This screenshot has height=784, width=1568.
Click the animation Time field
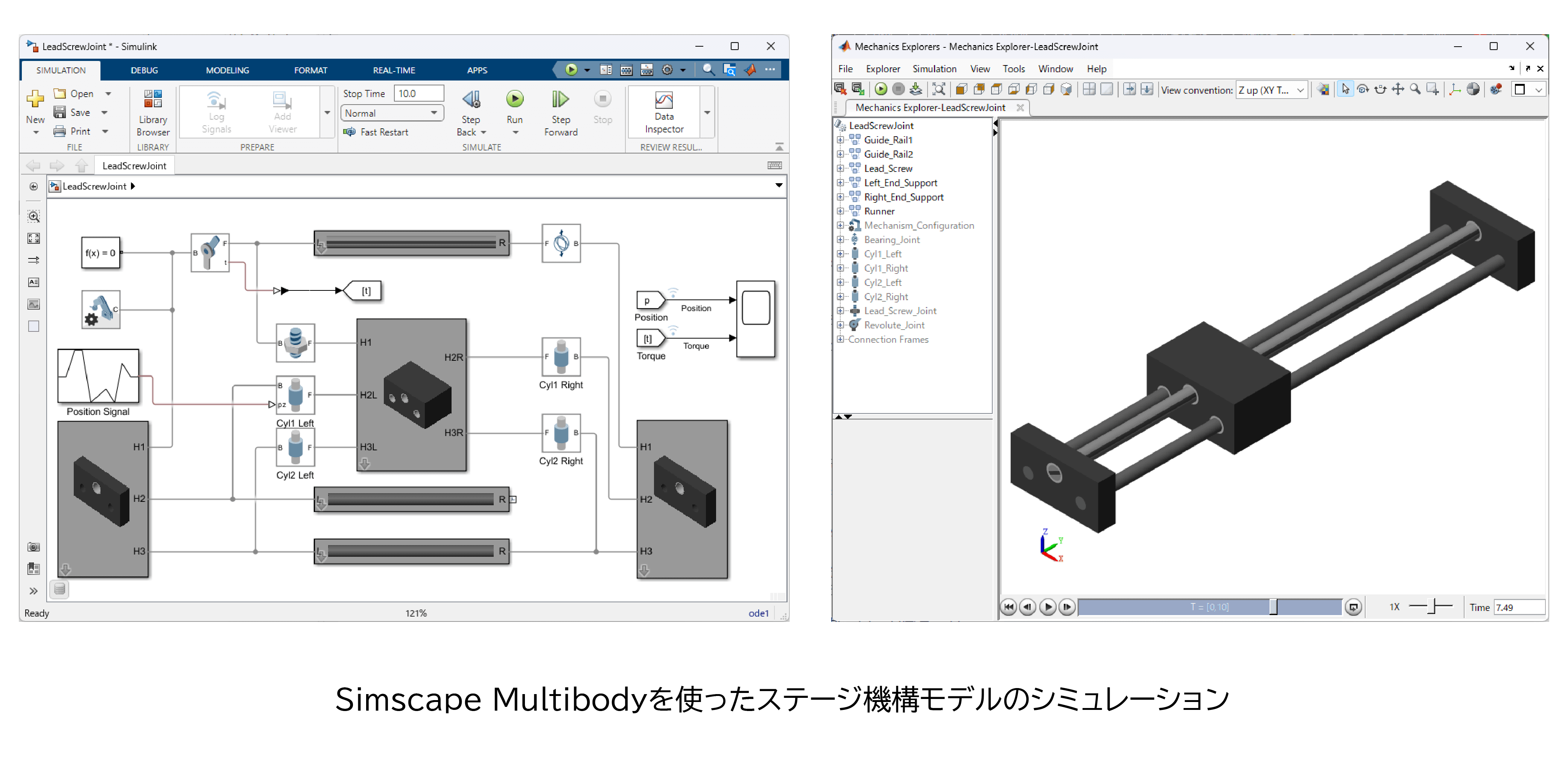tap(1519, 608)
